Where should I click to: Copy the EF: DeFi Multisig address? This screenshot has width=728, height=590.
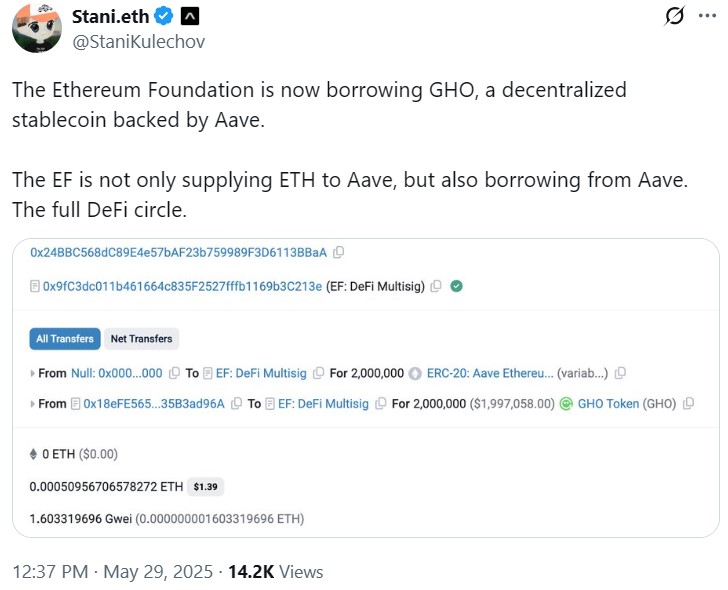[436, 286]
